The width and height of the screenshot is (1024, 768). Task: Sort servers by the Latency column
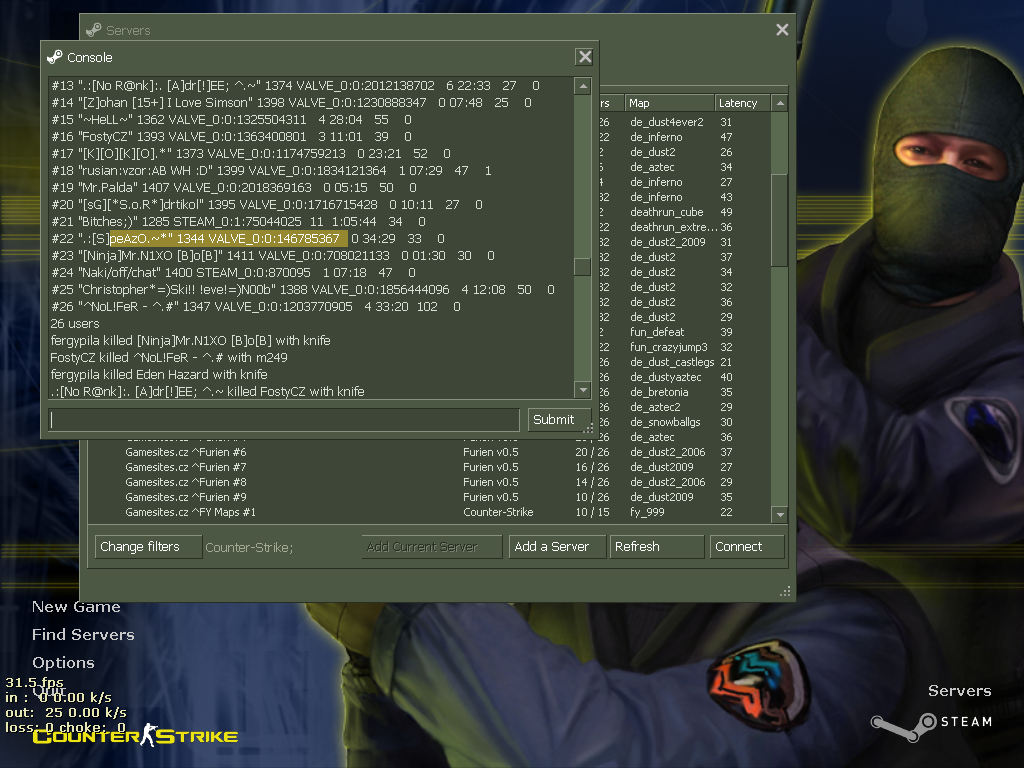(739, 103)
